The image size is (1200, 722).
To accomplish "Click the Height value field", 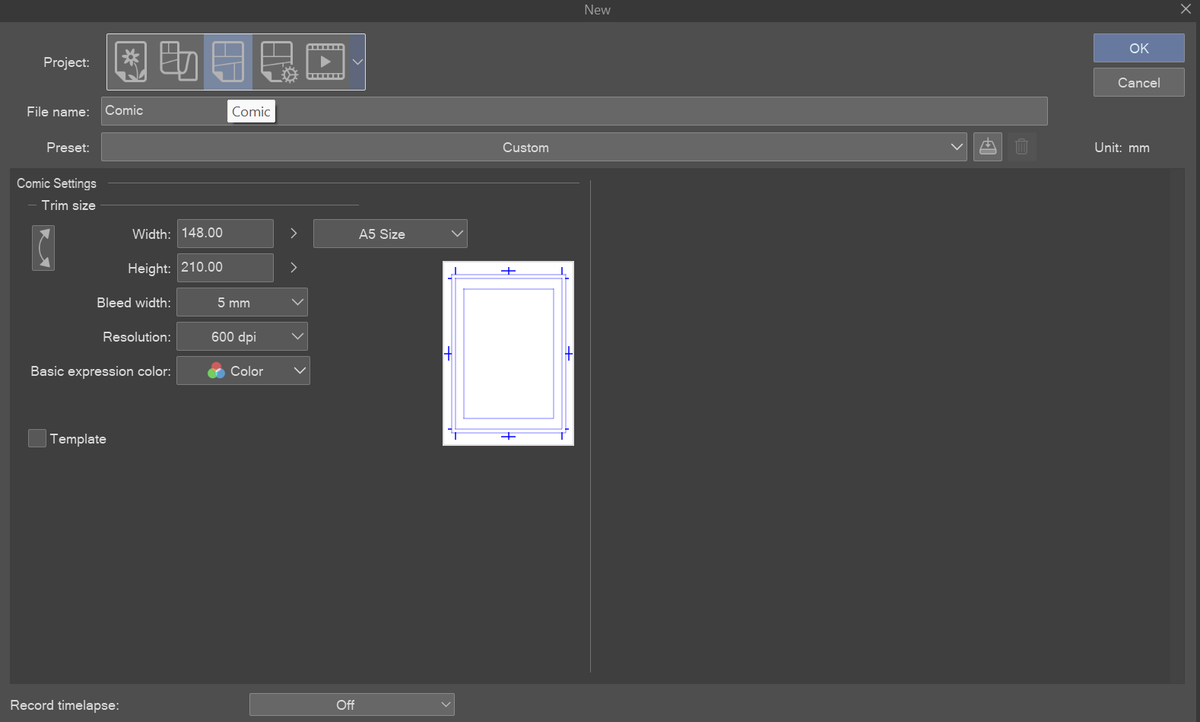I will (x=225, y=268).
